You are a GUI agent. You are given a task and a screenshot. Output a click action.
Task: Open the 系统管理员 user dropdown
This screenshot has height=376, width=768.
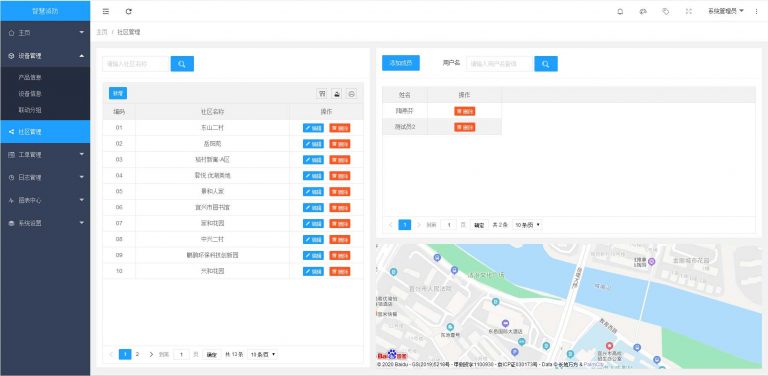click(x=725, y=11)
